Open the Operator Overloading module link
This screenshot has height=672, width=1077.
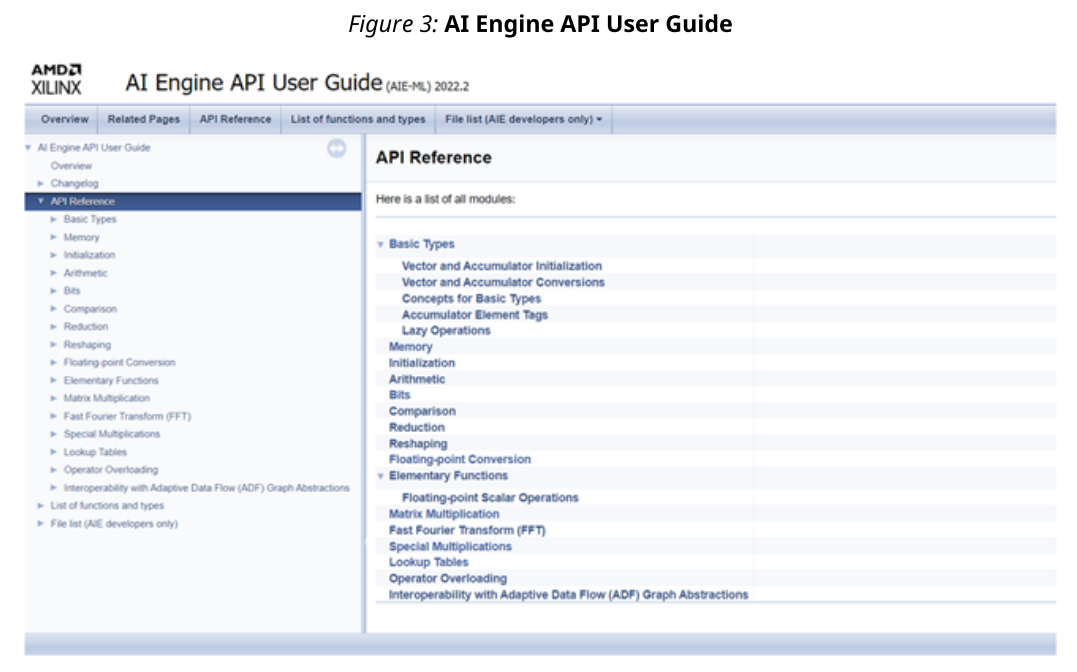pos(448,579)
